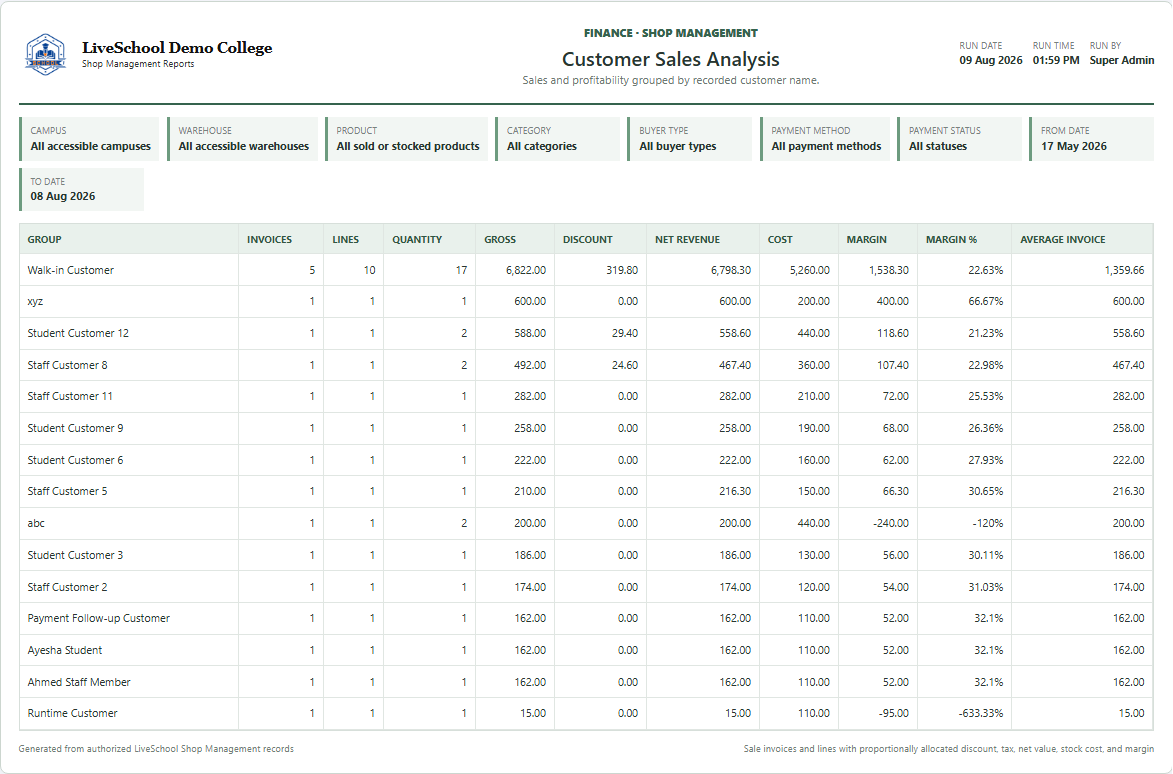1173x774 pixels.
Task: Select the 'Walk-in Customer' row name
Action: tap(70, 271)
